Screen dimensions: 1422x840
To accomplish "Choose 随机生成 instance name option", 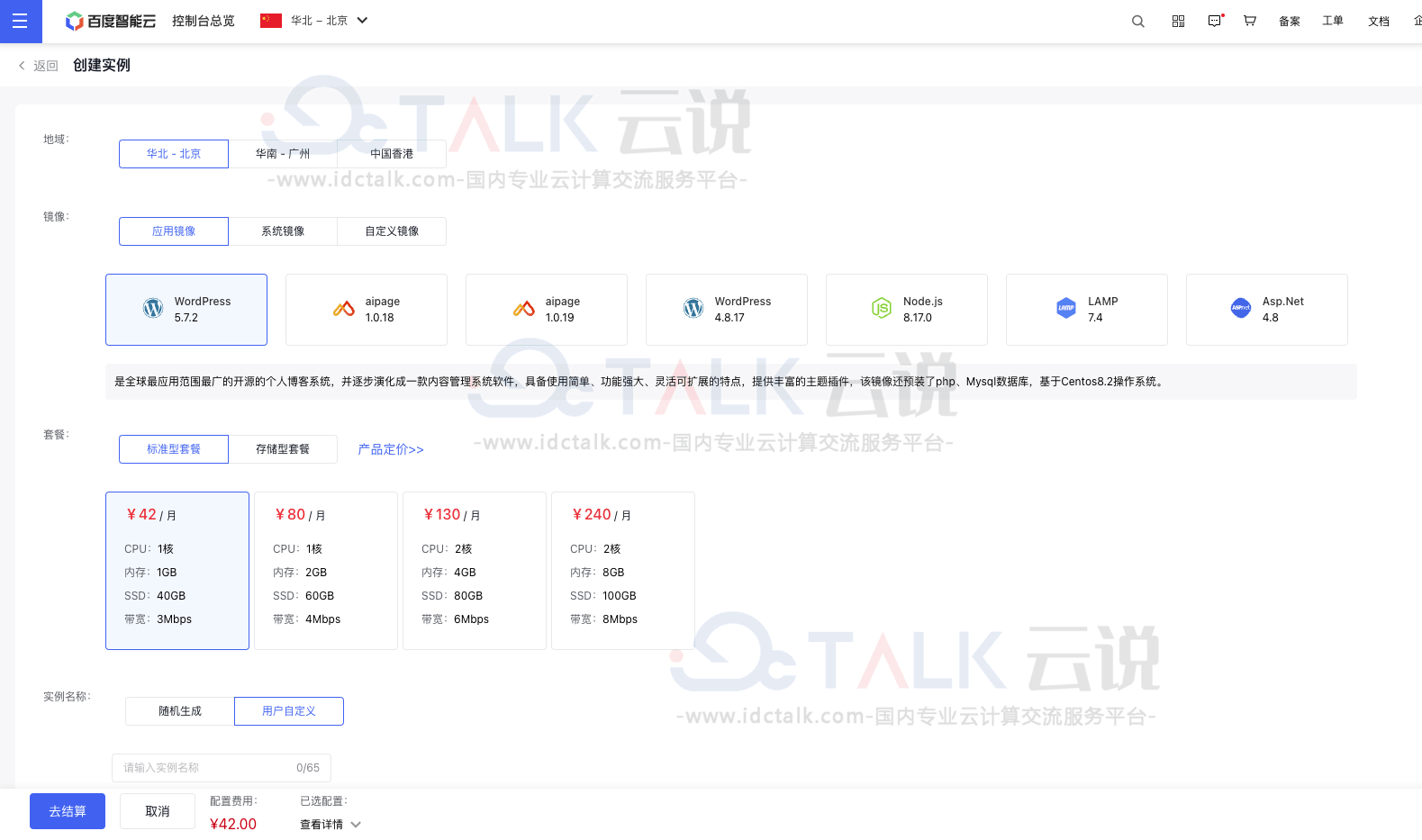I will 180,711.
